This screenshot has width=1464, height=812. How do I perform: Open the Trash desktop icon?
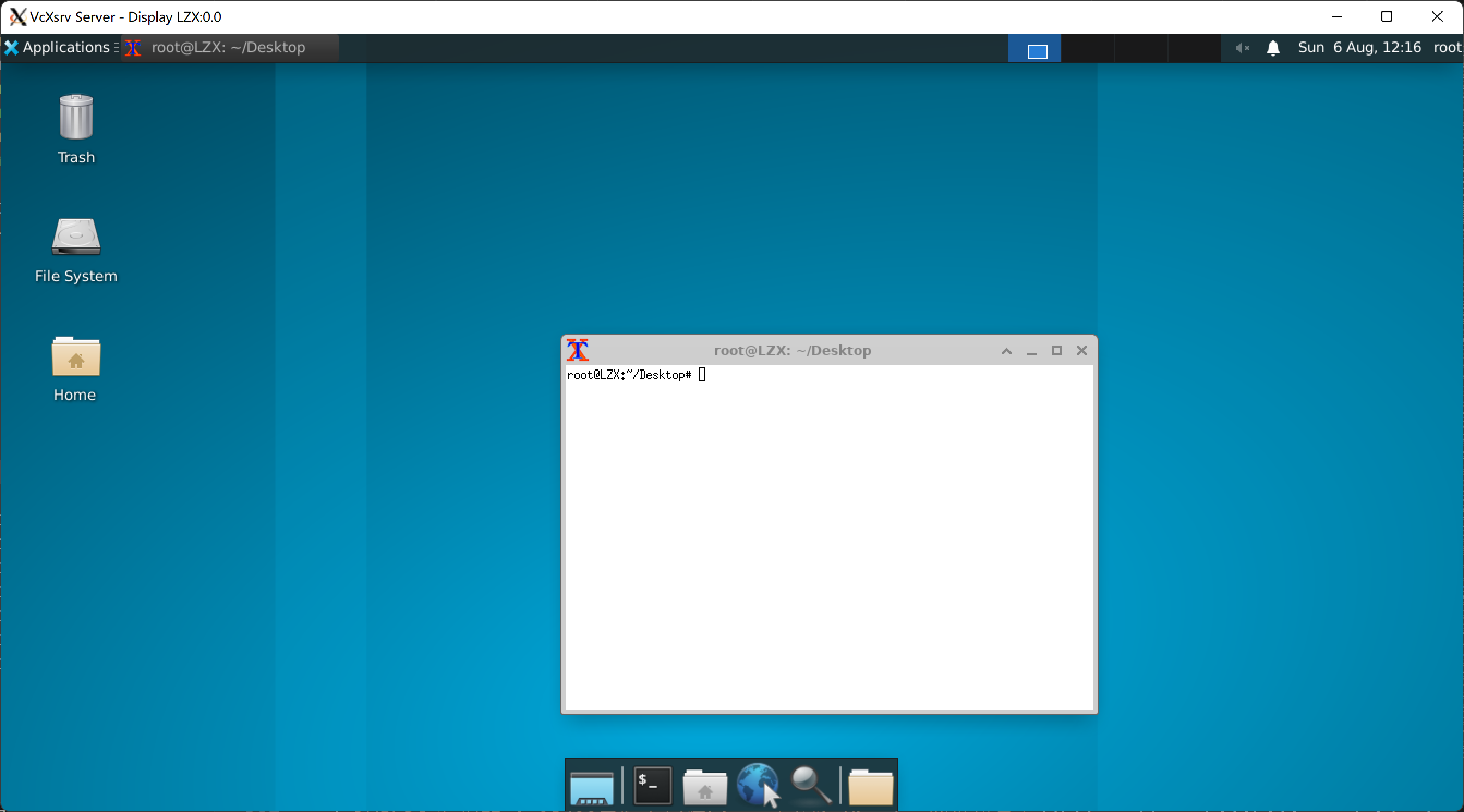76,118
